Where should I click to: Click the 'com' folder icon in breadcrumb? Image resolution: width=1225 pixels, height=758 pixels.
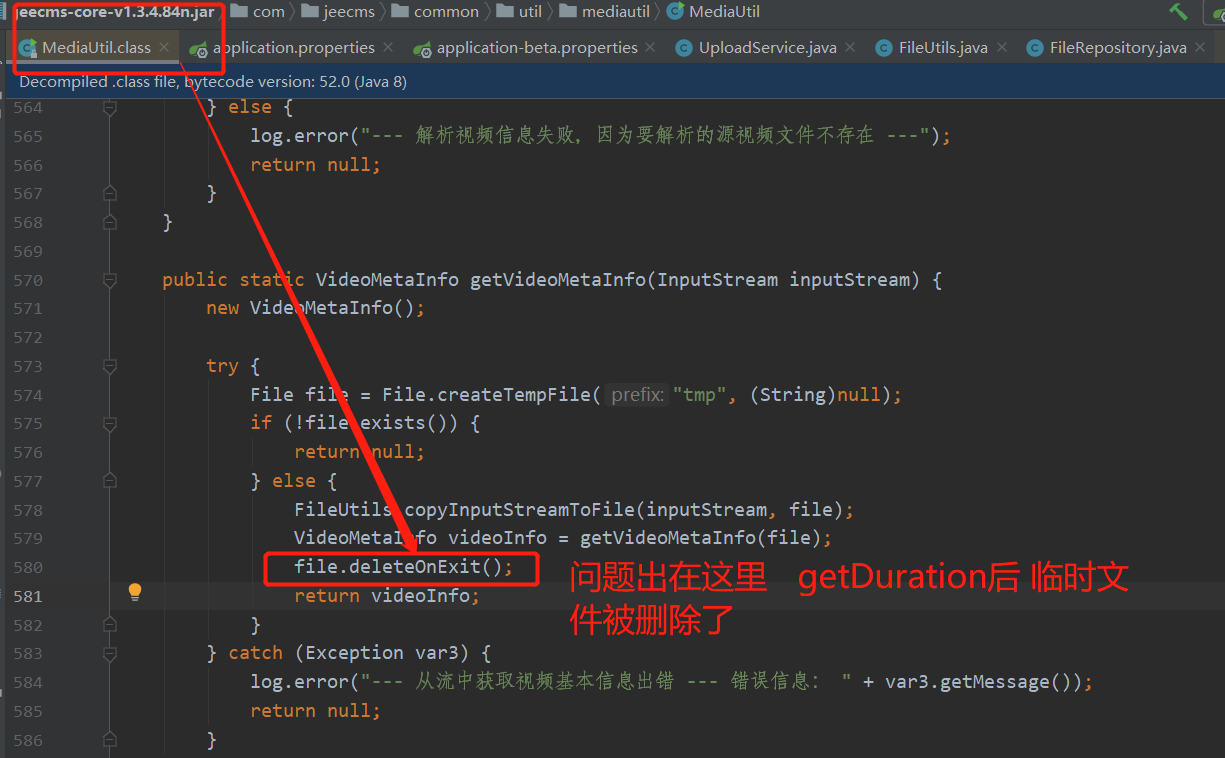pyautogui.click(x=239, y=12)
